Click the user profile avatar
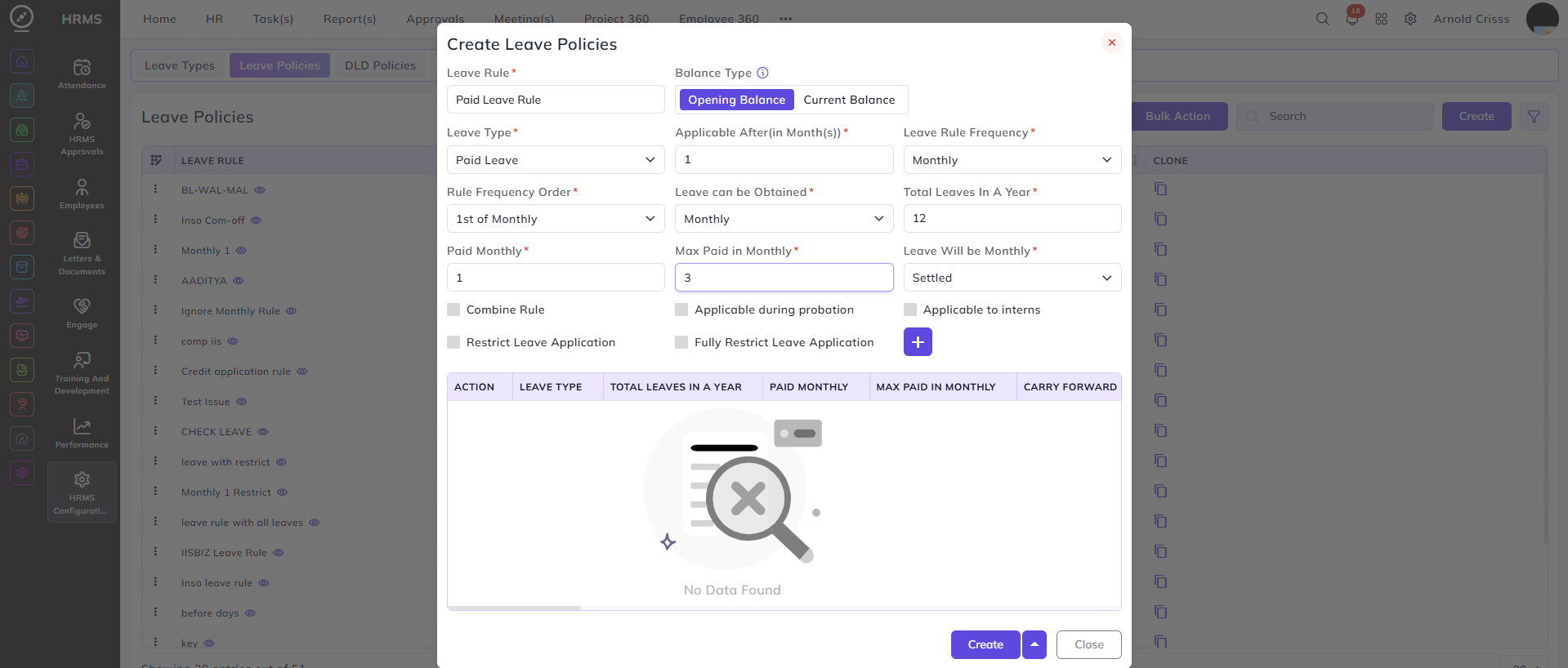 click(1542, 19)
